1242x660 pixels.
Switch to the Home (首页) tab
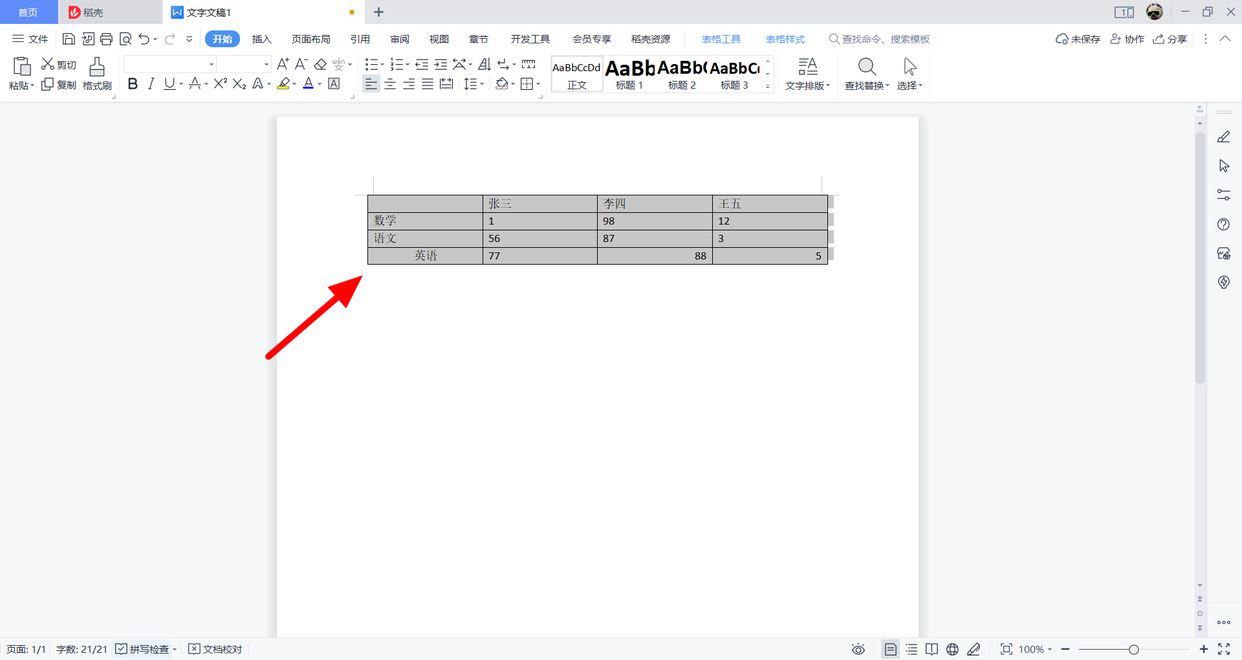28,12
